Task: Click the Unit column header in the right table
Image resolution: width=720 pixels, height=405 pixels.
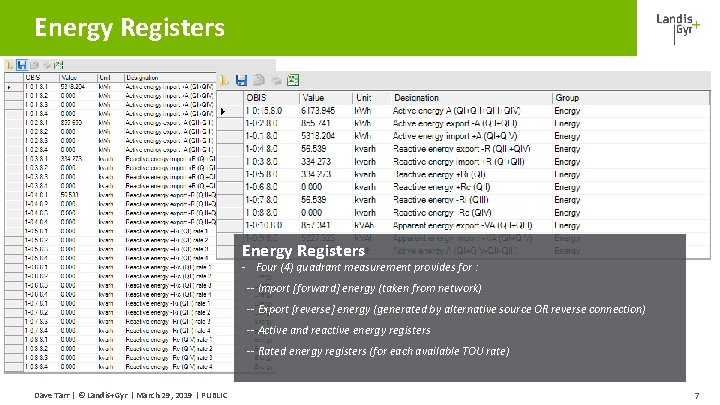Action: point(371,98)
